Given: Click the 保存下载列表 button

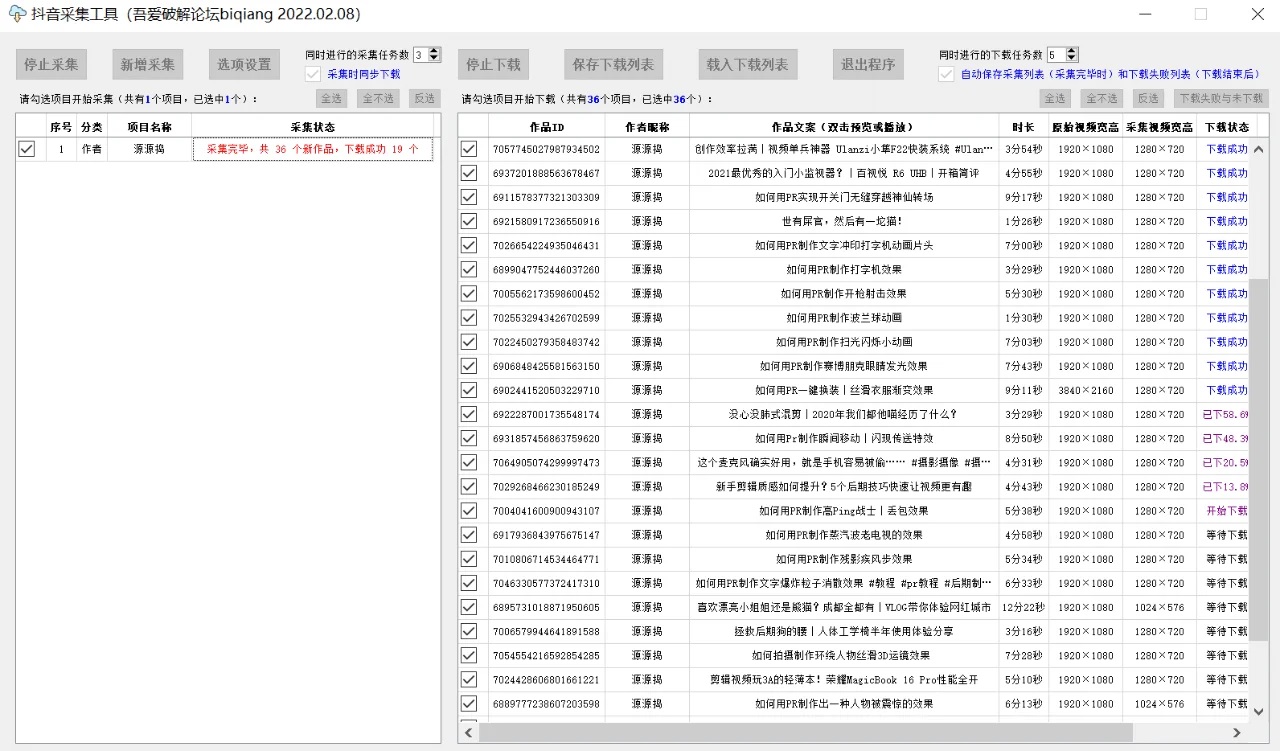Looking at the screenshot, I should coord(613,64).
